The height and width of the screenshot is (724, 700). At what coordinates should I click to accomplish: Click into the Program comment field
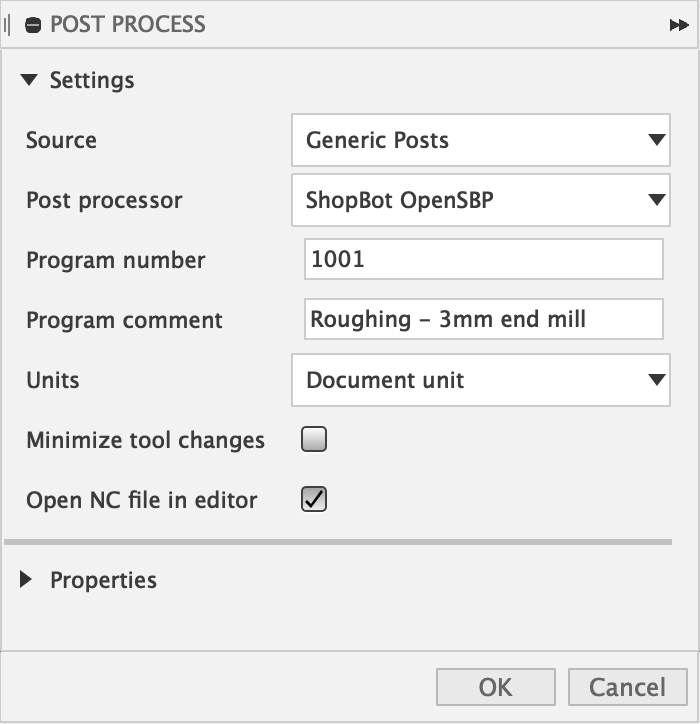coord(484,319)
